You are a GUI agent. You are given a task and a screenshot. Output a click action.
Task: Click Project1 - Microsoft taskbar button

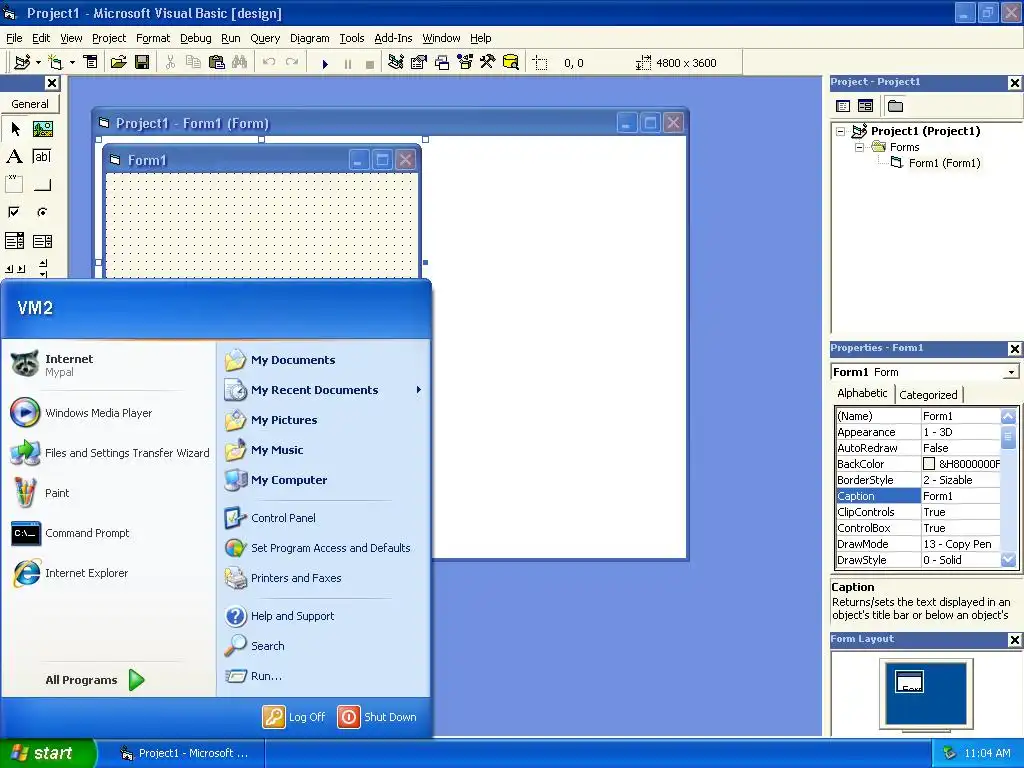pos(187,753)
